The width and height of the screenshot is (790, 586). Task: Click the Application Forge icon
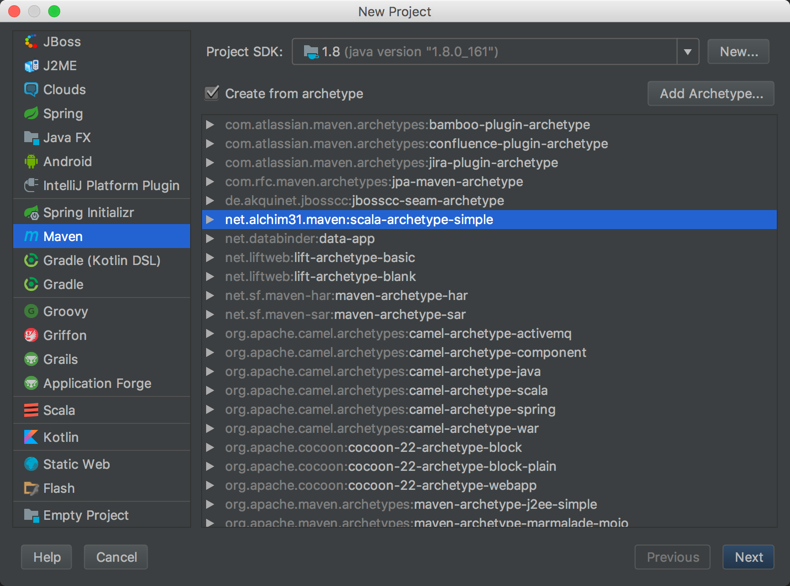point(31,383)
